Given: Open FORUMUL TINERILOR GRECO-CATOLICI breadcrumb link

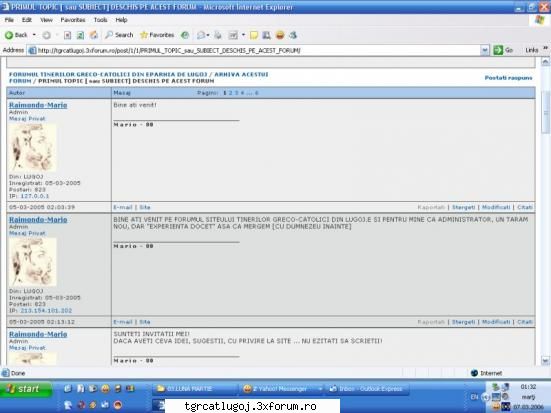Looking at the screenshot, I should point(108,75).
